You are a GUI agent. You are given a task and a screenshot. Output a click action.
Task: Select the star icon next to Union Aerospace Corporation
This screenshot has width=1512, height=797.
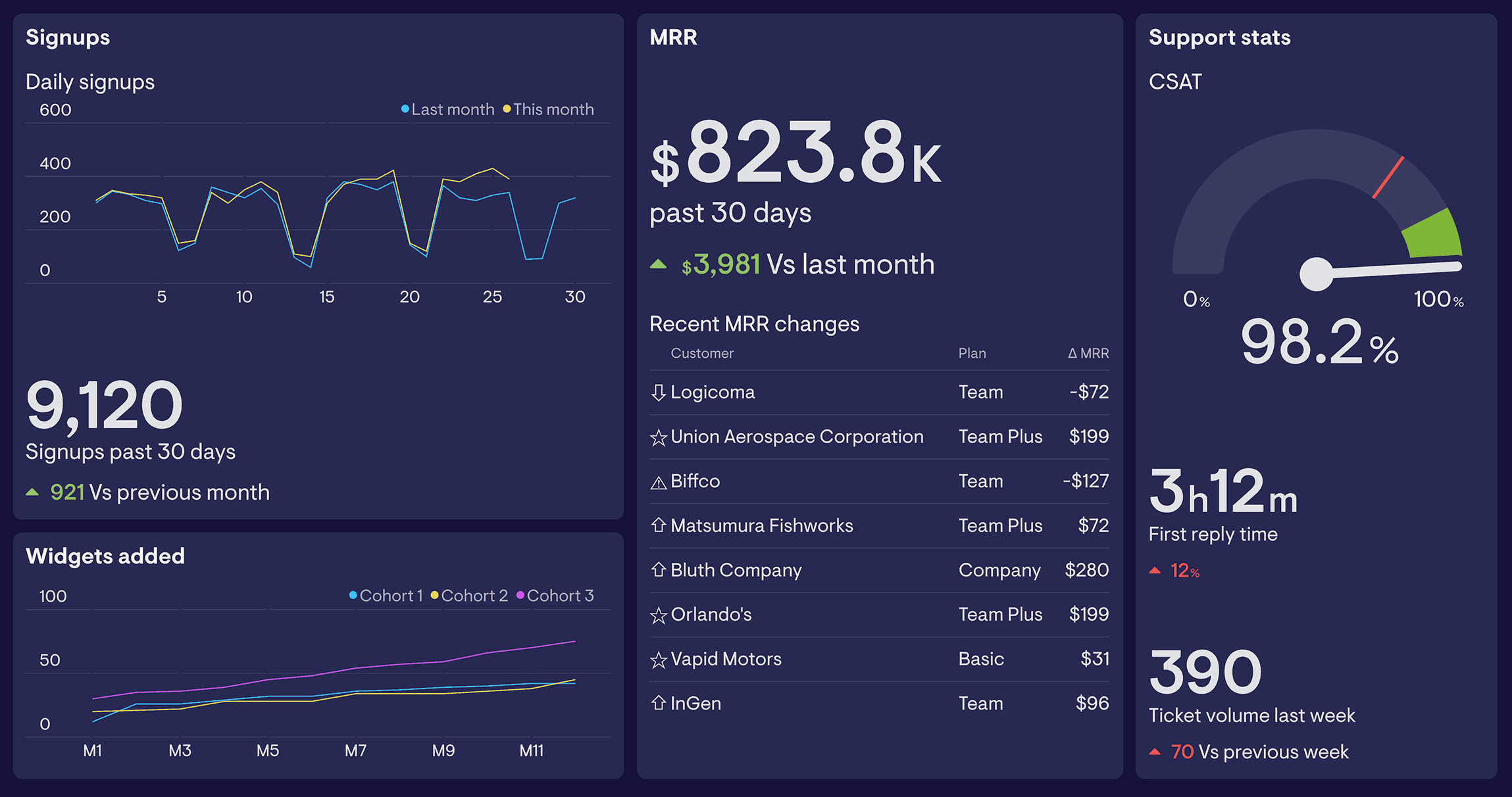point(657,436)
